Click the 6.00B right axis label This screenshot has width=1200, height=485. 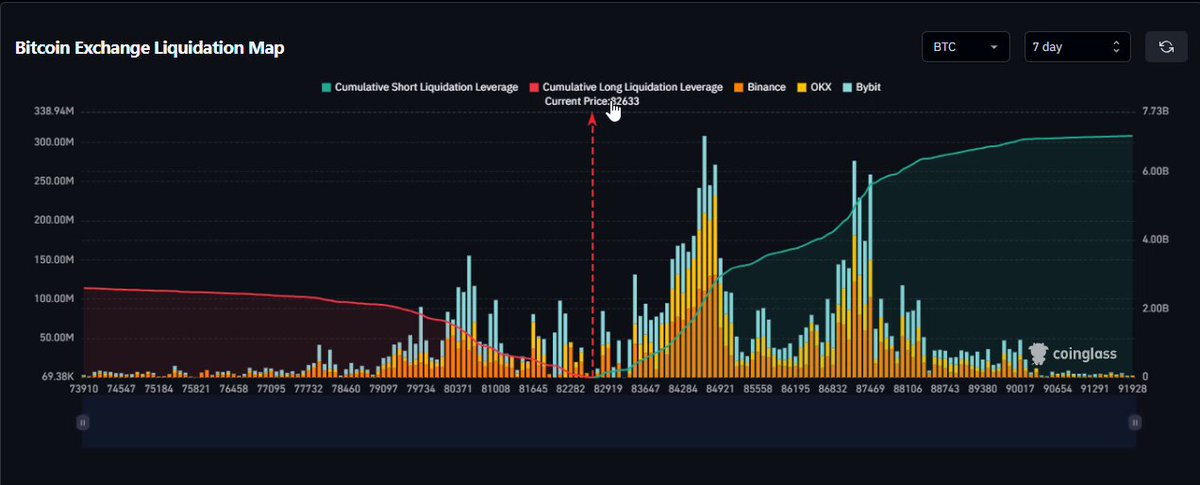[1156, 172]
